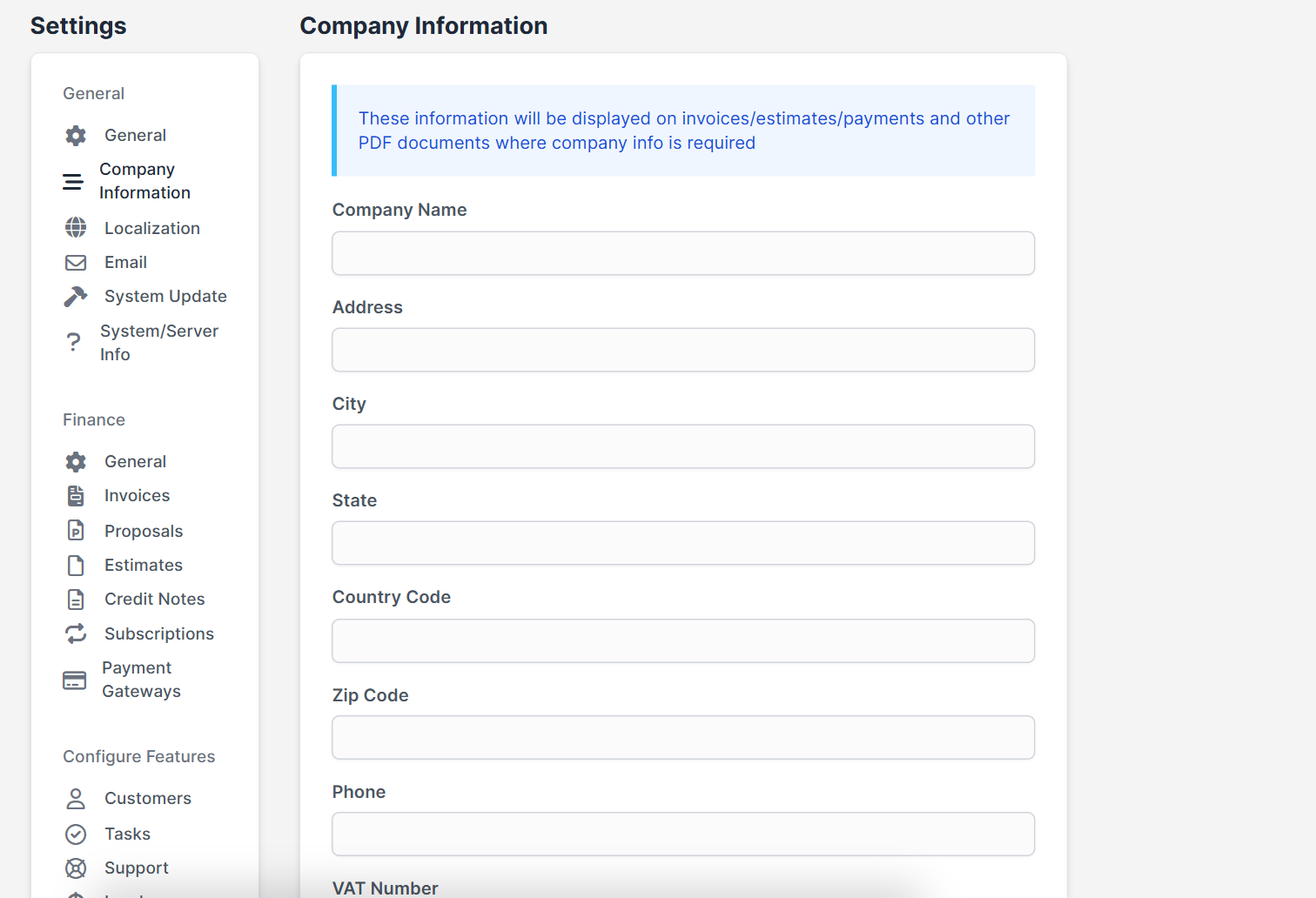
Task: Click the Support lifebuoy icon
Action: (x=76, y=868)
